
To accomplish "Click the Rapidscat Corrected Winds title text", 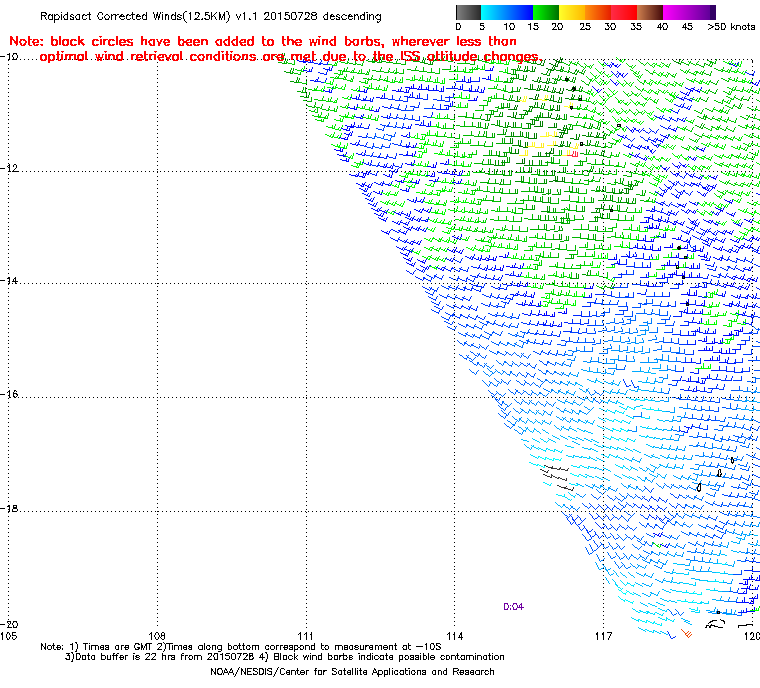I will (x=210, y=16).
